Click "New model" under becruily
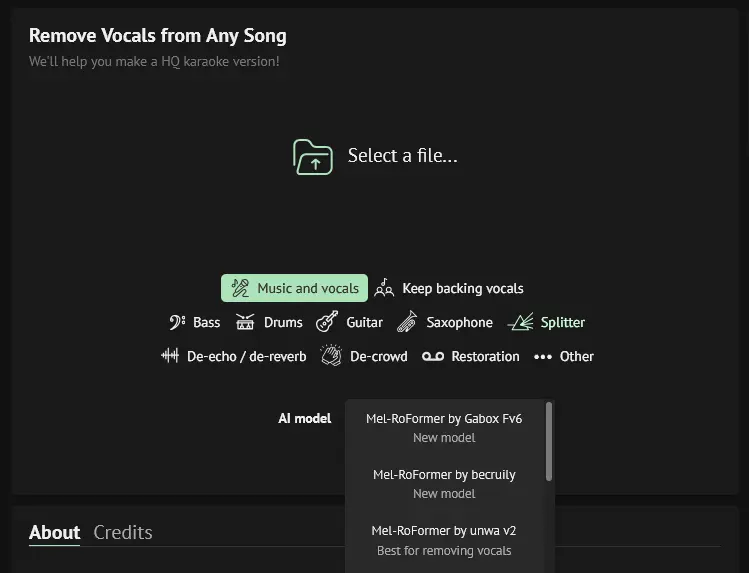 click(444, 493)
